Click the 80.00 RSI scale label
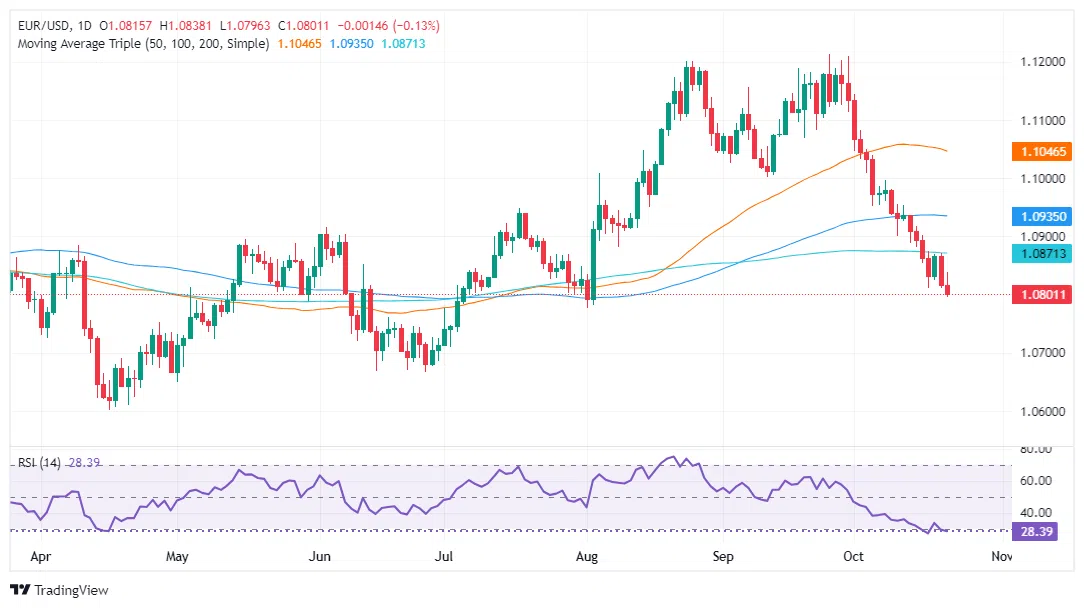The image size is (1084, 608). pyautogui.click(x=1038, y=451)
